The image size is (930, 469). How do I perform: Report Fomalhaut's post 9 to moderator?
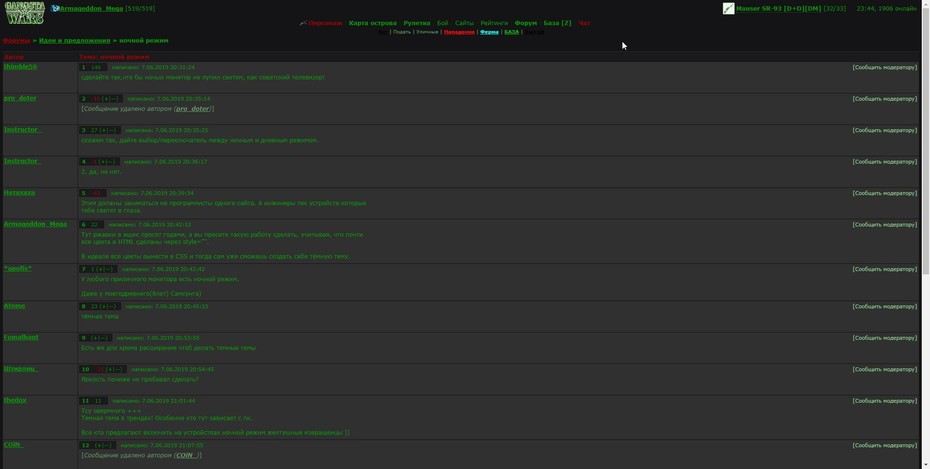coord(884,338)
